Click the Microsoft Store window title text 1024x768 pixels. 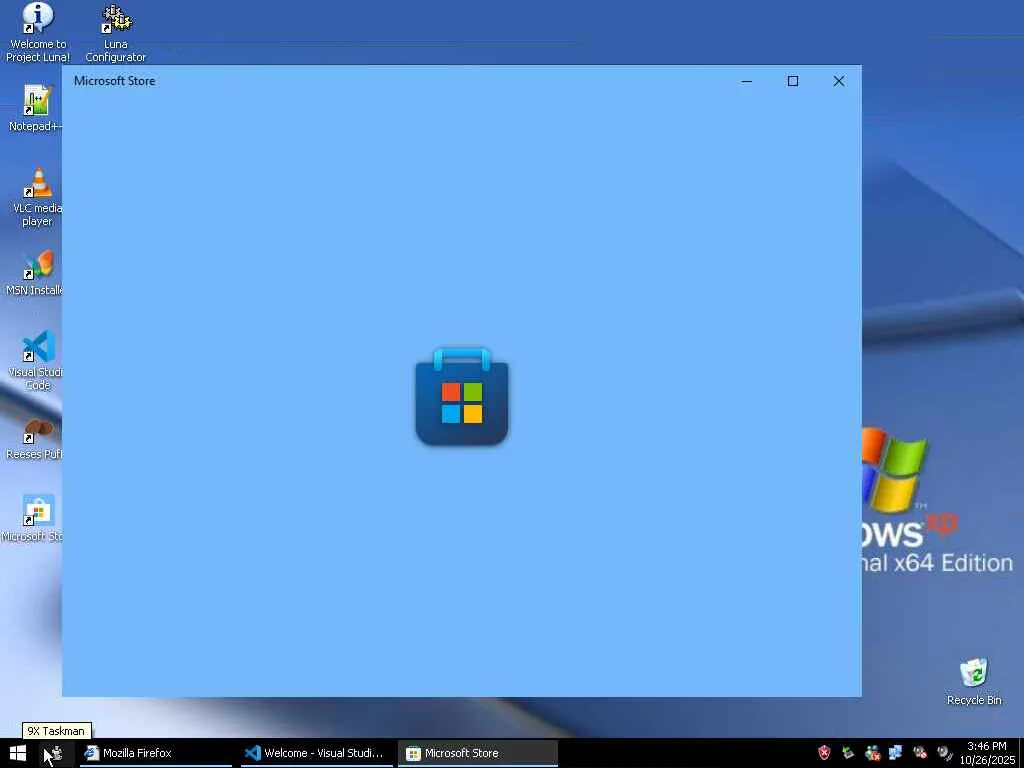click(x=114, y=81)
